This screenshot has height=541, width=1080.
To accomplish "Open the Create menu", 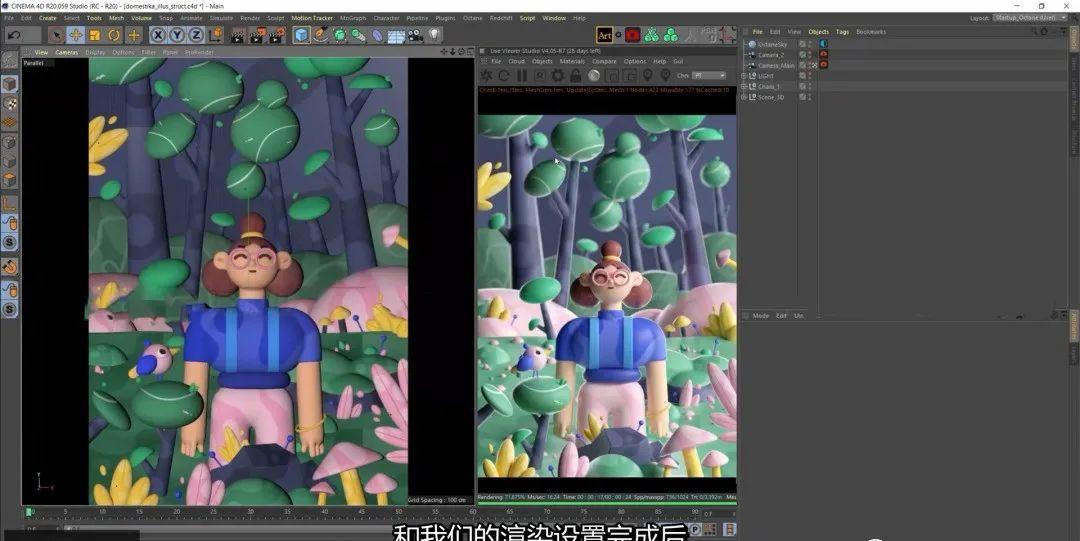I will click(x=48, y=18).
